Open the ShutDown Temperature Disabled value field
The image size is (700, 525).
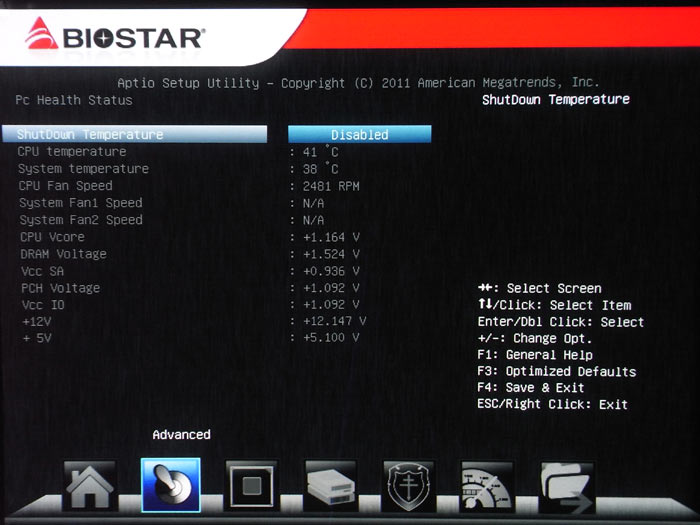(x=359, y=134)
